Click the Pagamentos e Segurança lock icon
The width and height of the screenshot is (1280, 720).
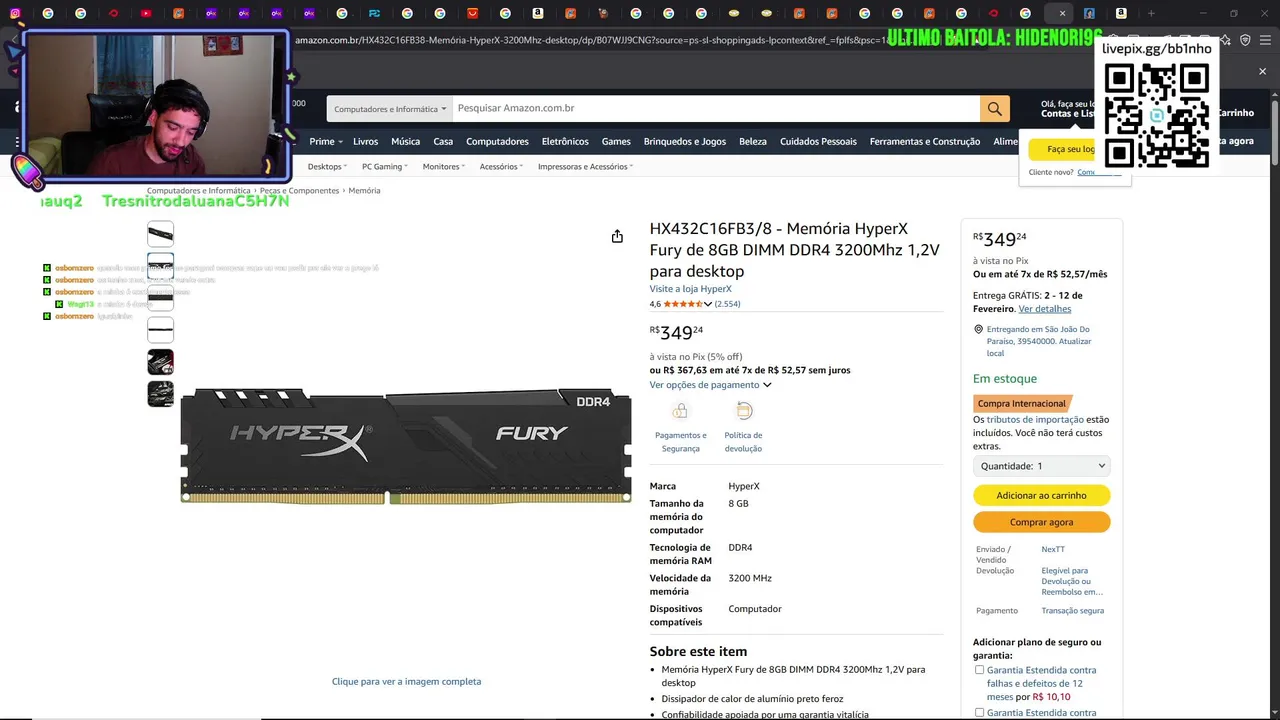point(680,411)
